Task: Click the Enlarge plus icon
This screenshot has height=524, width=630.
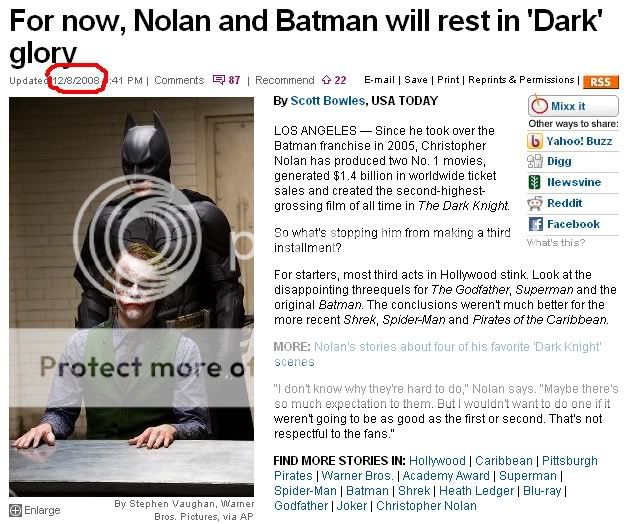Action: pyautogui.click(x=15, y=510)
